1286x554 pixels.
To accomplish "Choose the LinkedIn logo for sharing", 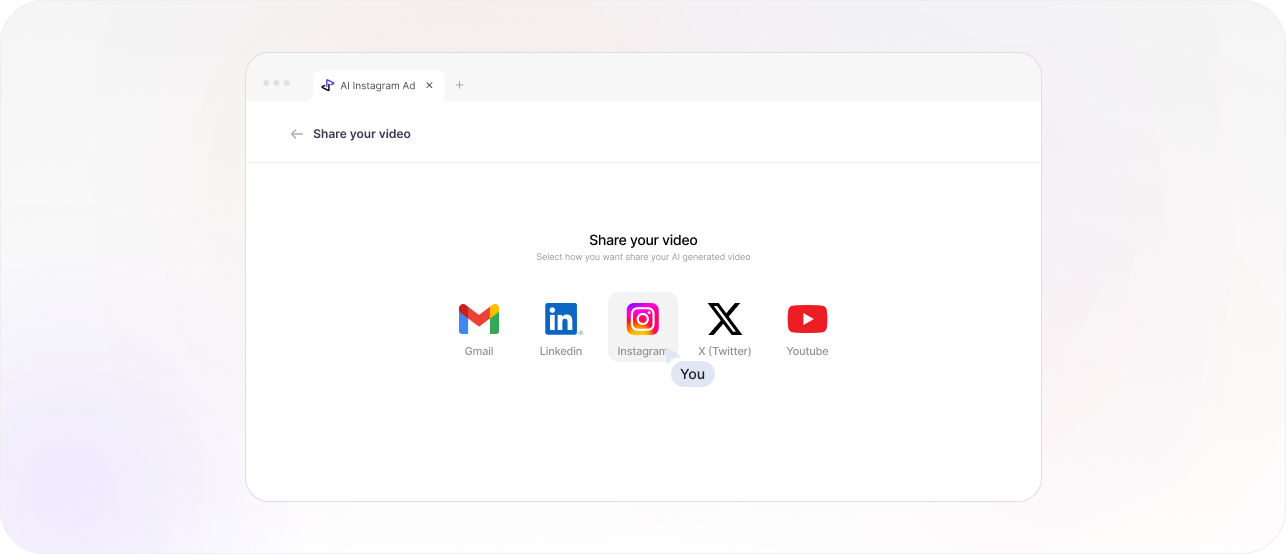I will pyautogui.click(x=562, y=319).
